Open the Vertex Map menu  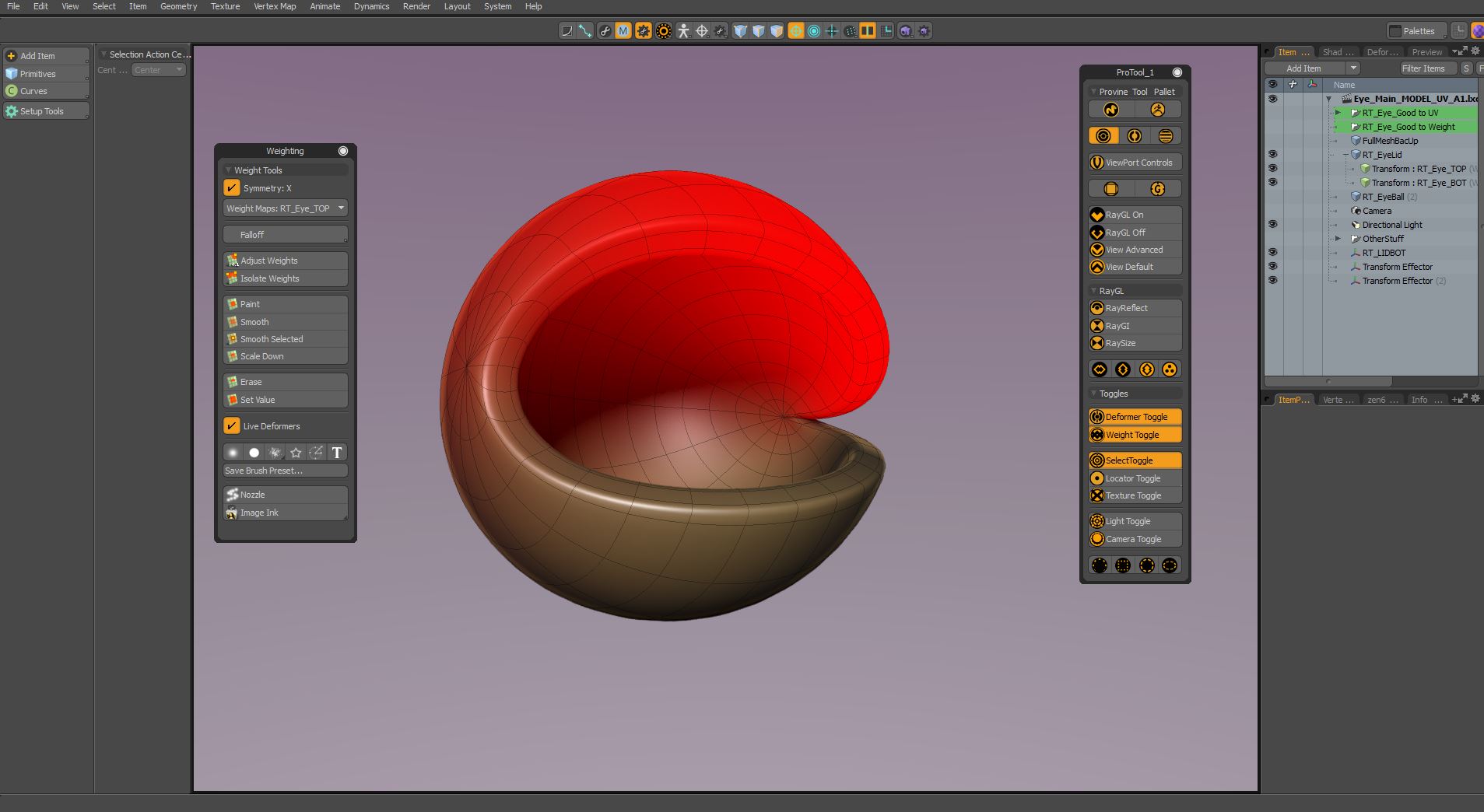point(275,6)
